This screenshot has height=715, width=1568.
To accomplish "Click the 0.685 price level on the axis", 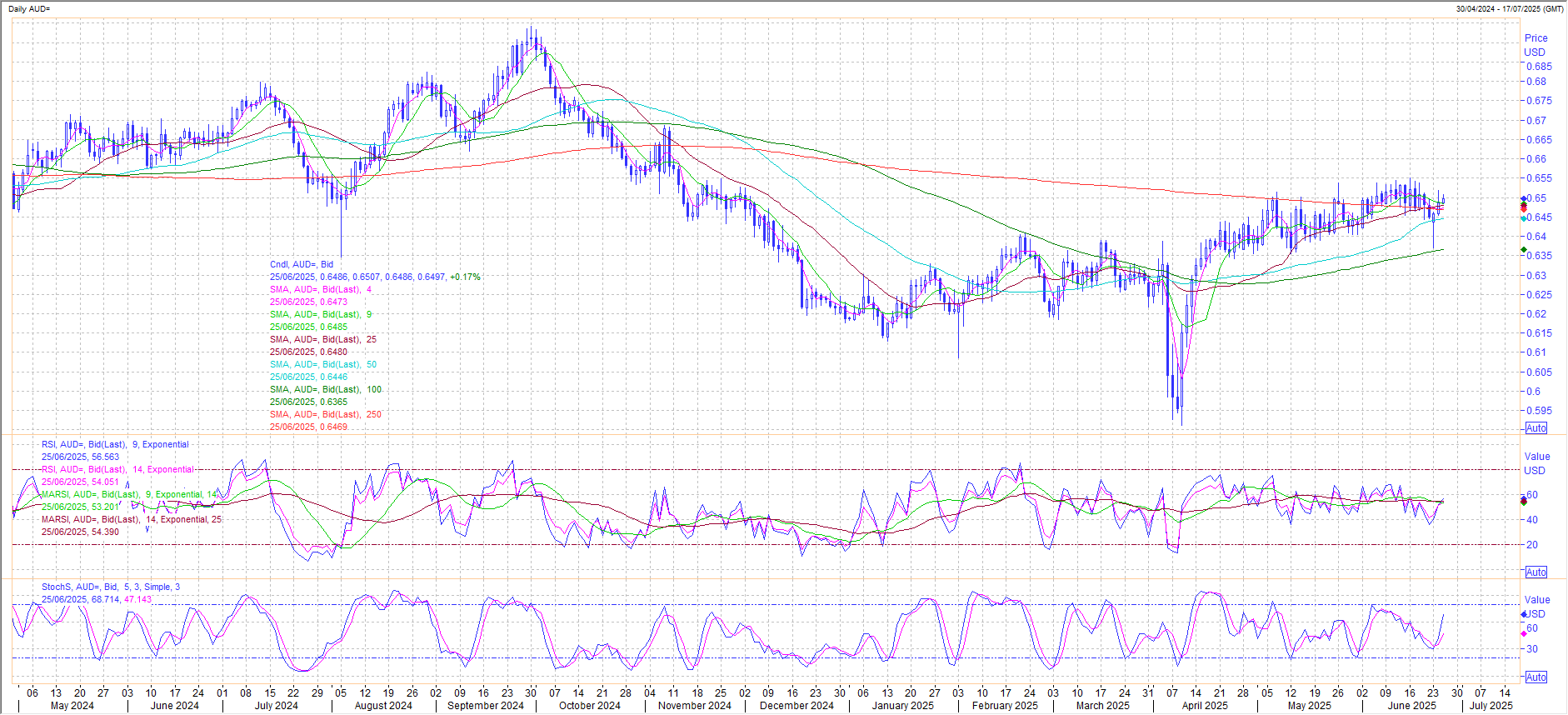I will 1538,67.
